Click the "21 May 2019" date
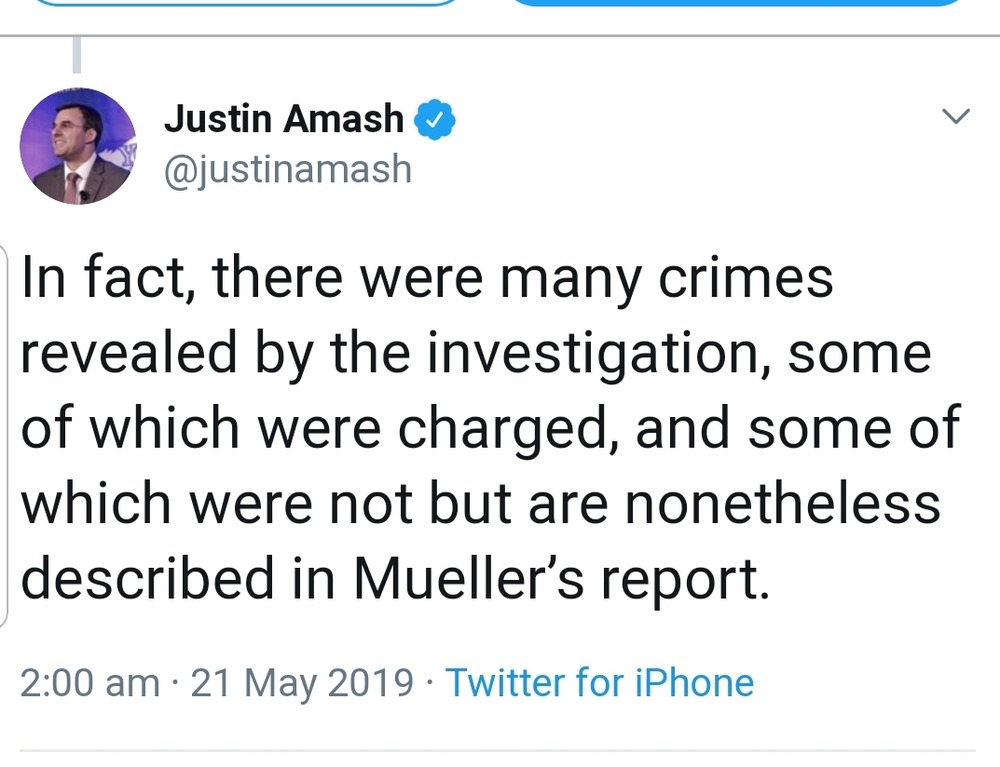Image resolution: width=1000 pixels, height=767 pixels. pos(302,683)
